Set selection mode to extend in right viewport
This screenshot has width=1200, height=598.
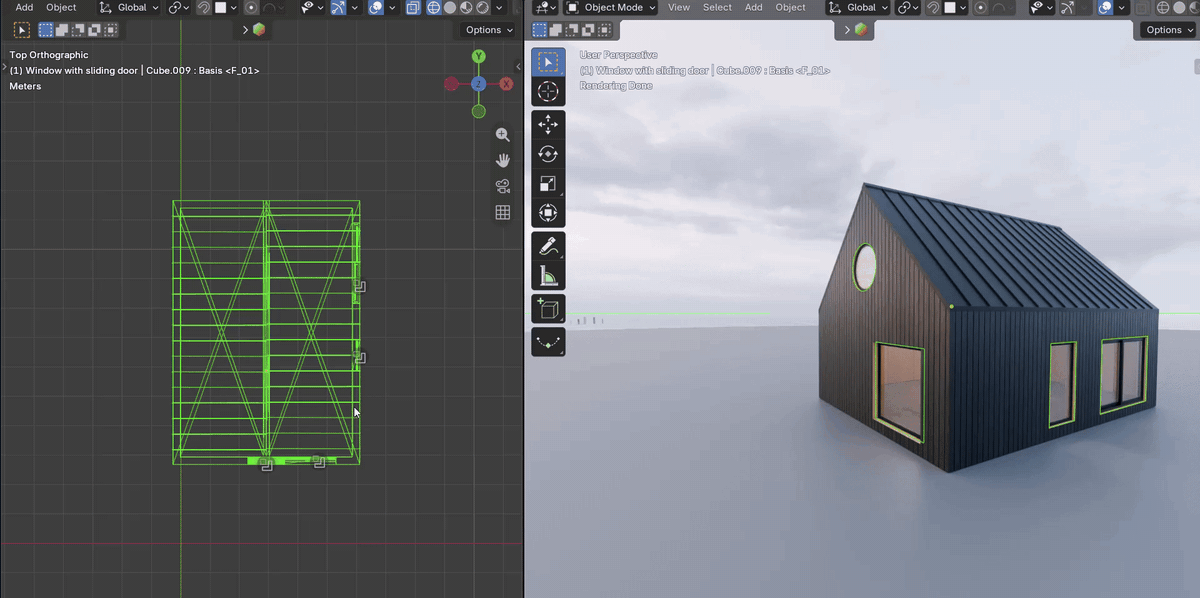(556, 30)
